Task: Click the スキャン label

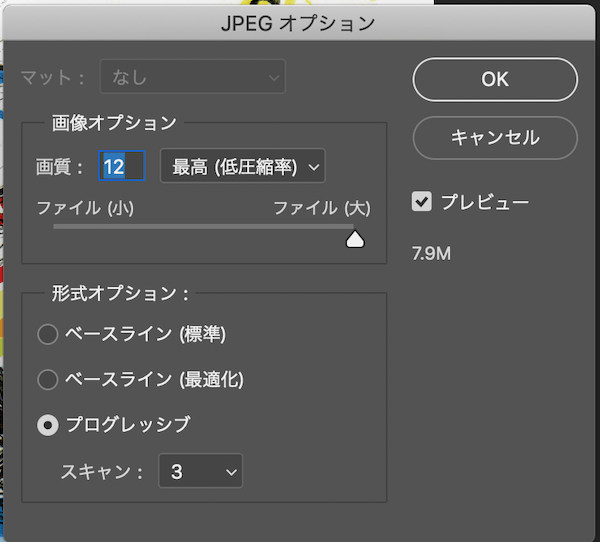Action: click(x=102, y=472)
